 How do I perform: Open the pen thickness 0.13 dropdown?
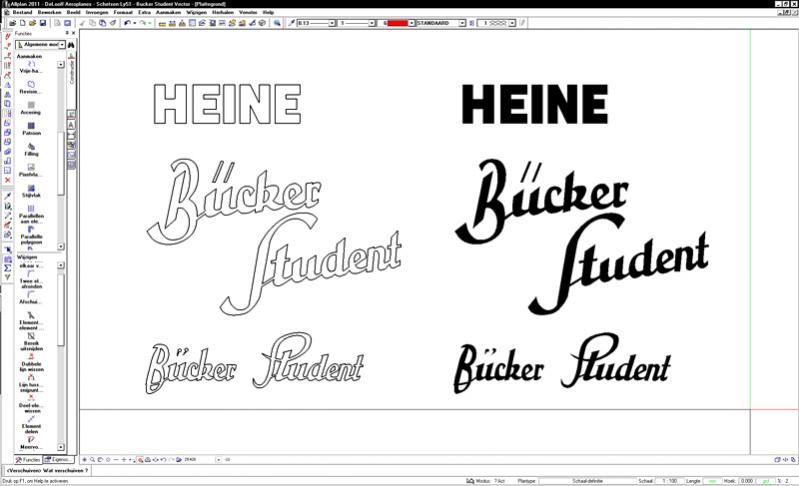tap(332, 23)
